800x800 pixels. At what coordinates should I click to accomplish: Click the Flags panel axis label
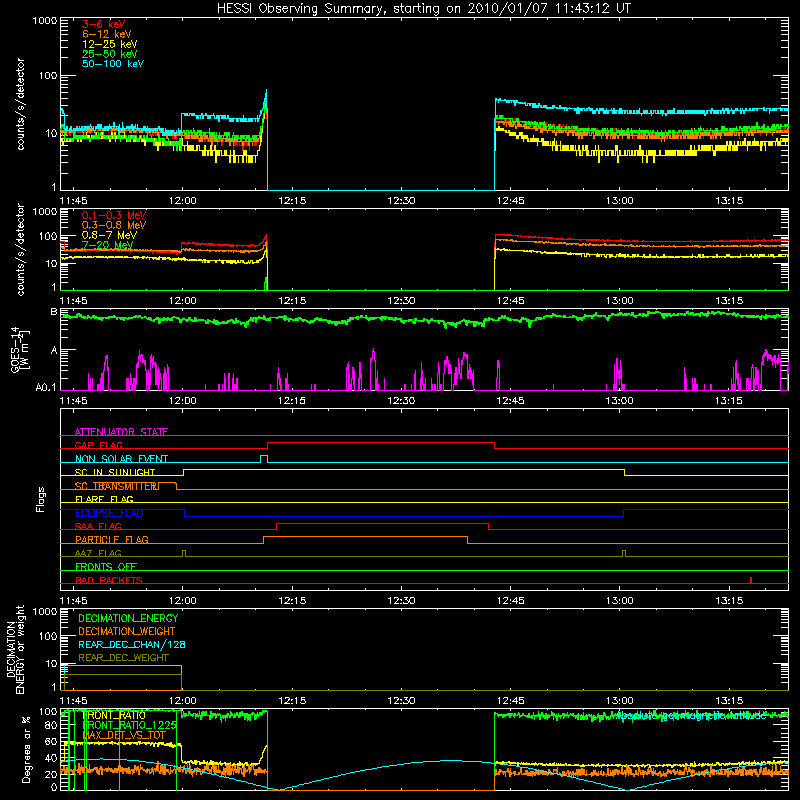41,499
